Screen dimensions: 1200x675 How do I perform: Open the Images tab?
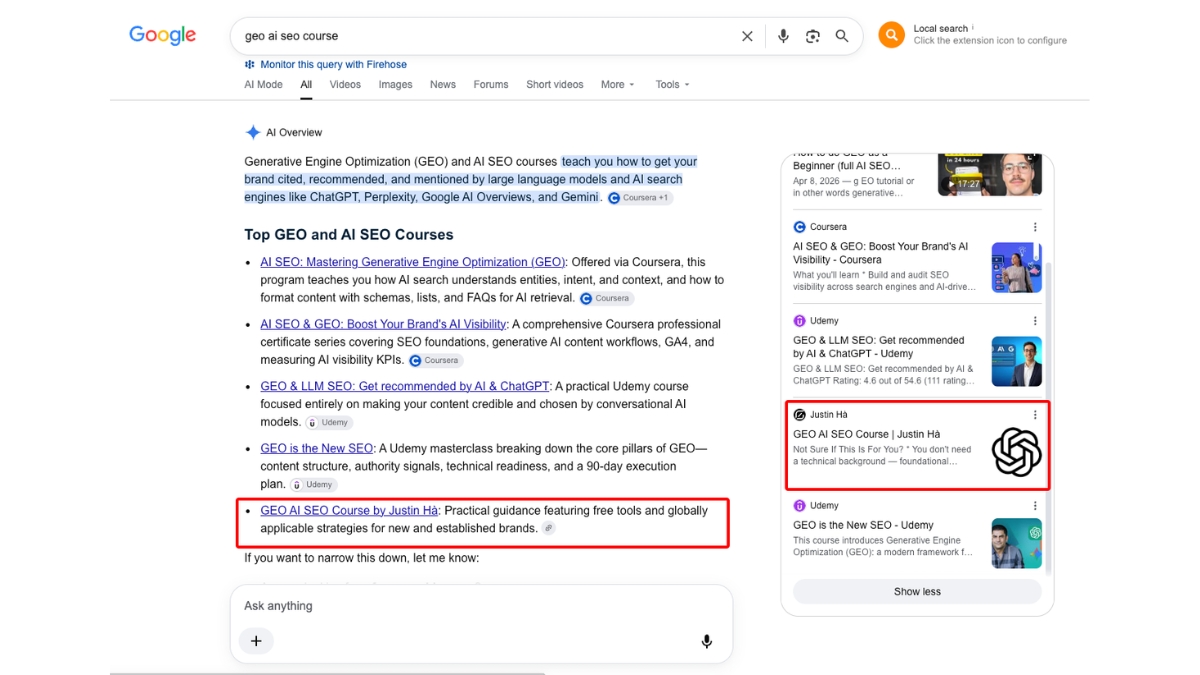click(395, 85)
